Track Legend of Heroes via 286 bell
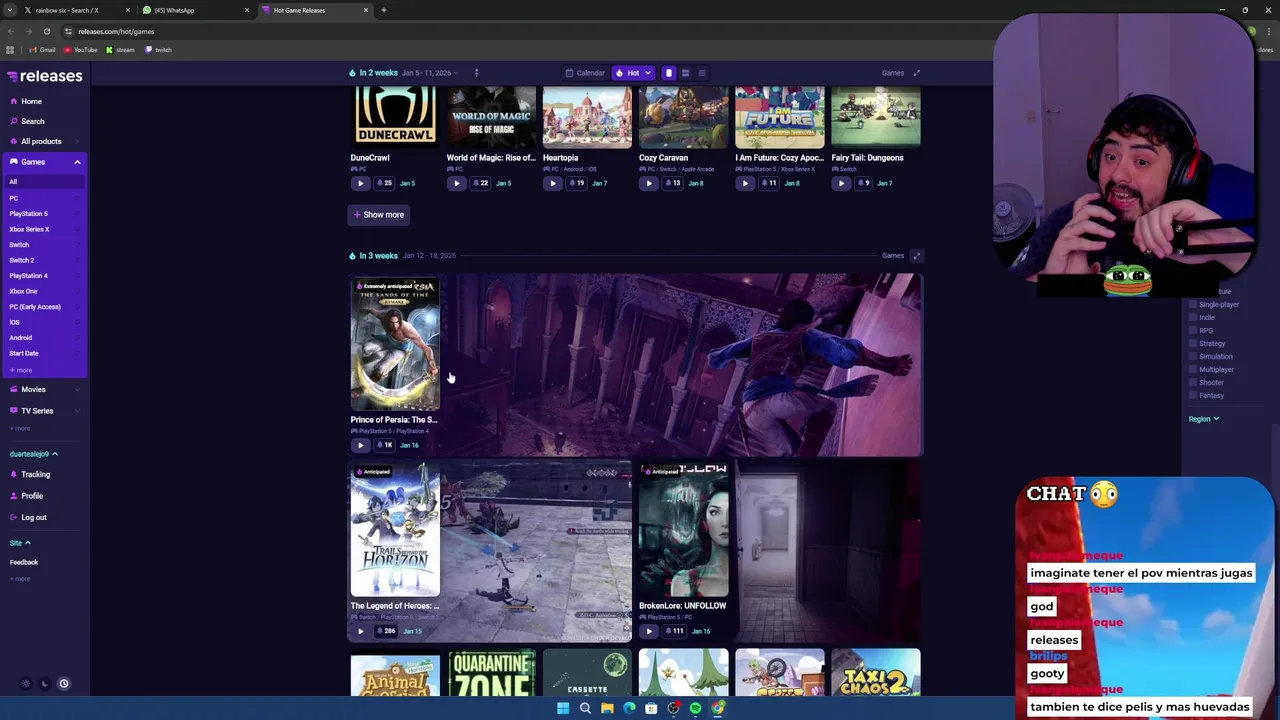The image size is (1280, 720). pos(385,631)
